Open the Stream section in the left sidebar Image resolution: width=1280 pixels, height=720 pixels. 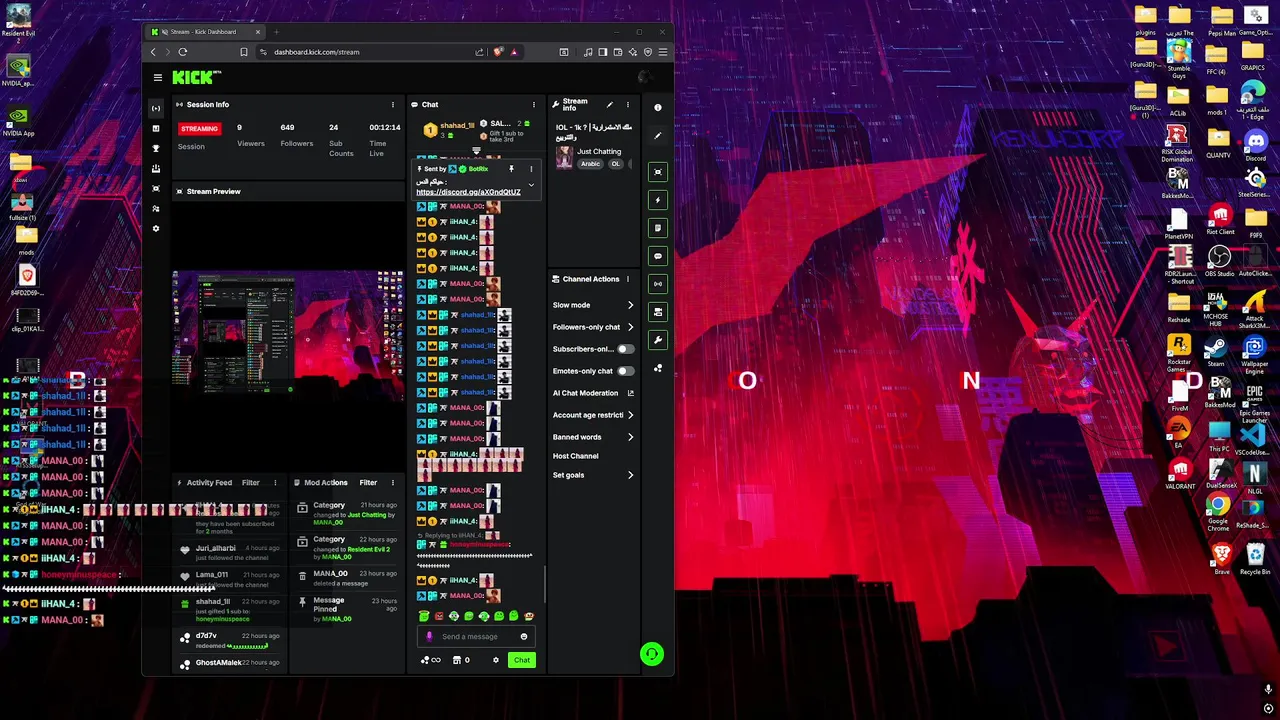(x=155, y=108)
